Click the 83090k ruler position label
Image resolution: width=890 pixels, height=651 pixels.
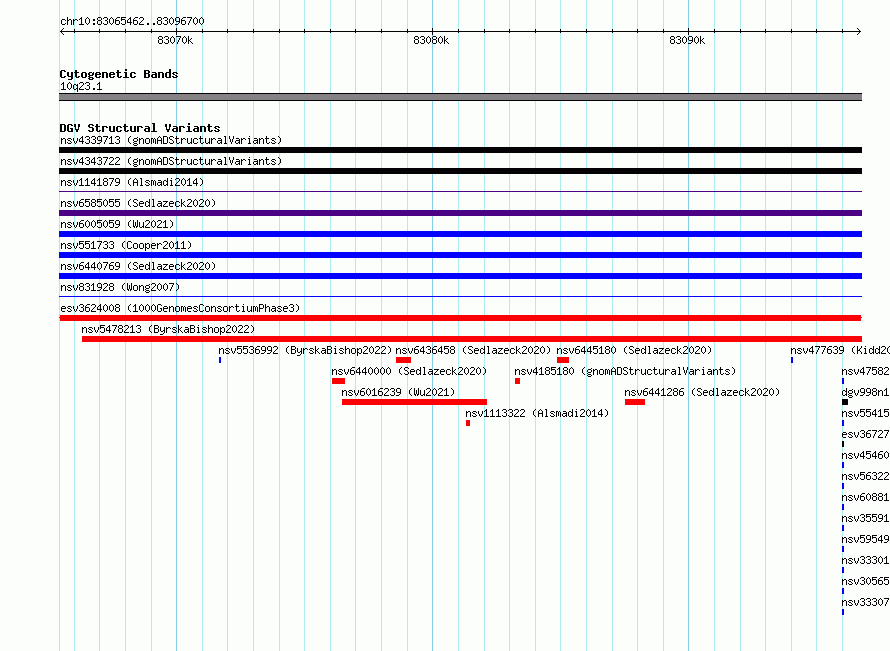[687, 40]
